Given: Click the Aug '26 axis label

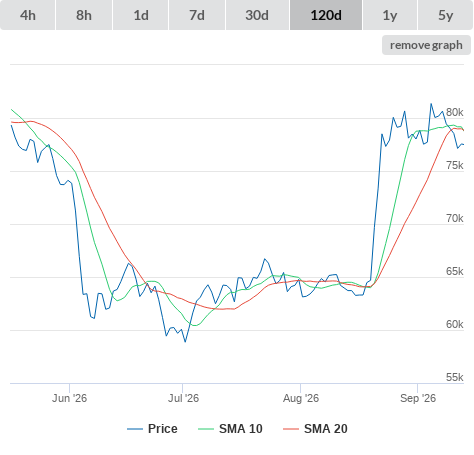Looking at the screenshot, I should [301, 398].
